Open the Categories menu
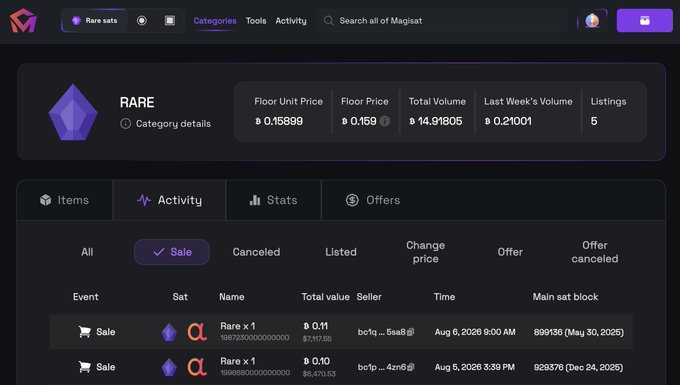The width and height of the screenshot is (680, 385). pyautogui.click(x=215, y=20)
